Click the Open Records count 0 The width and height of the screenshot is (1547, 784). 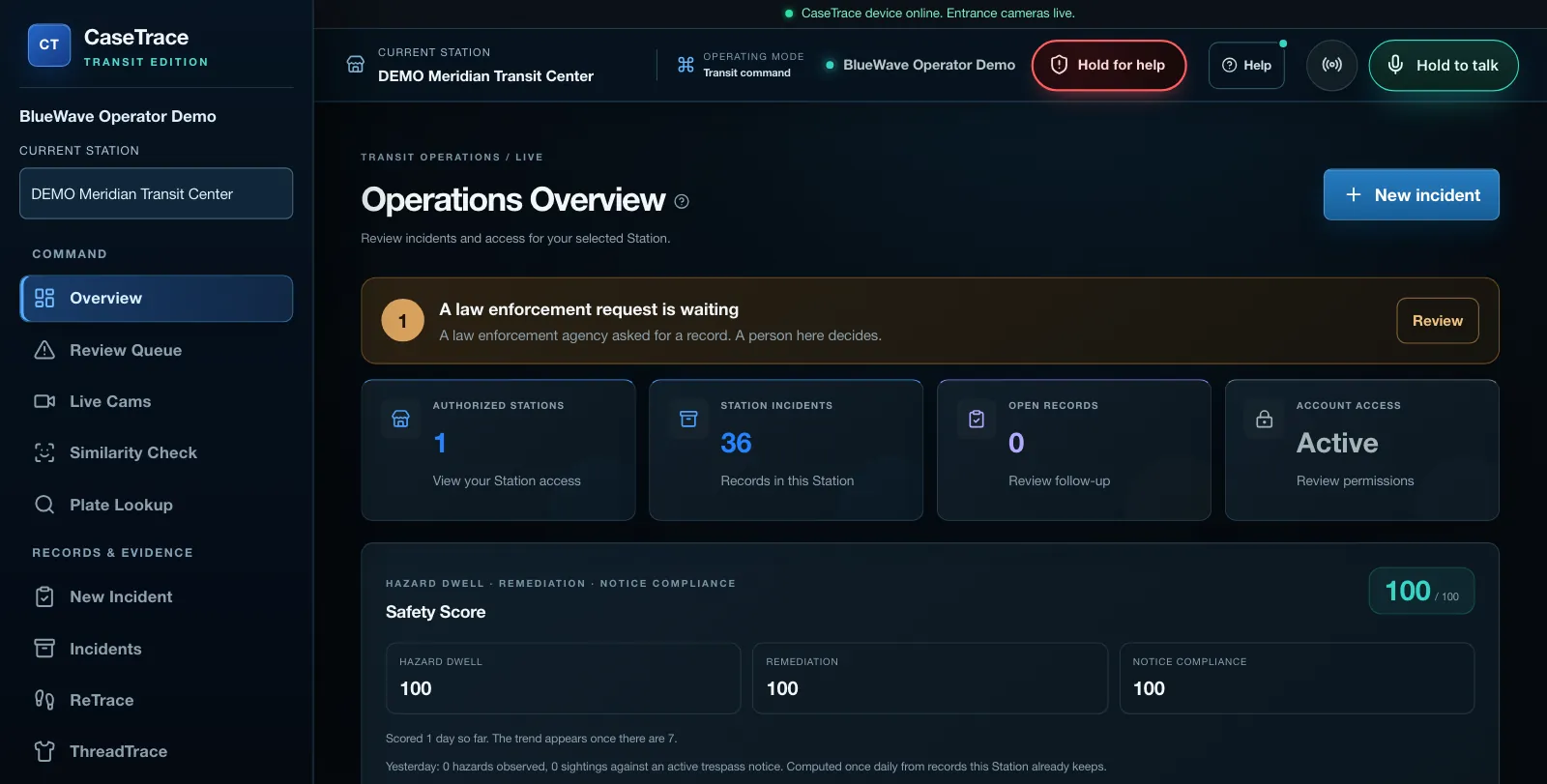pos(1016,443)
